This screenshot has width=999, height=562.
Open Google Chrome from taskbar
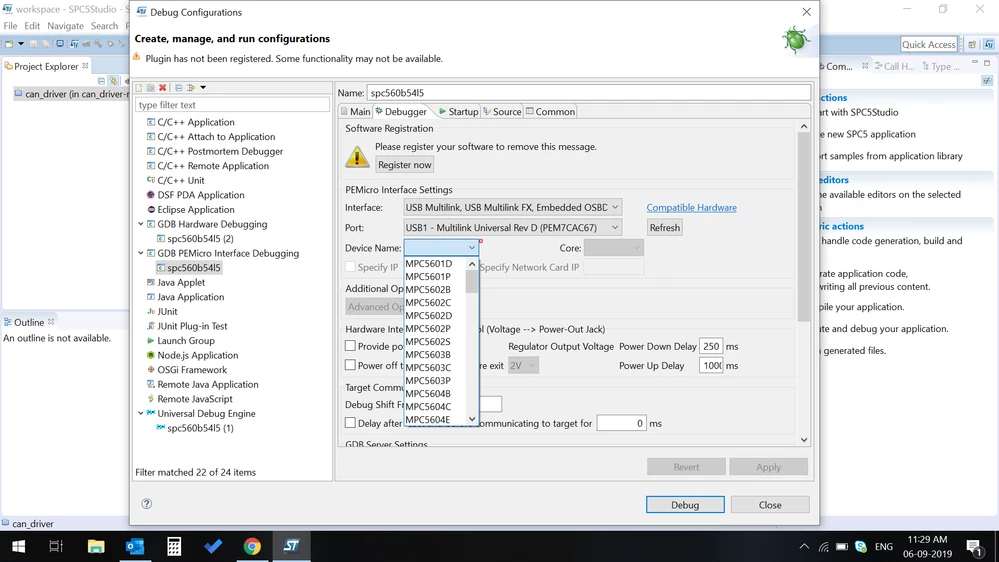click(252, 546)
